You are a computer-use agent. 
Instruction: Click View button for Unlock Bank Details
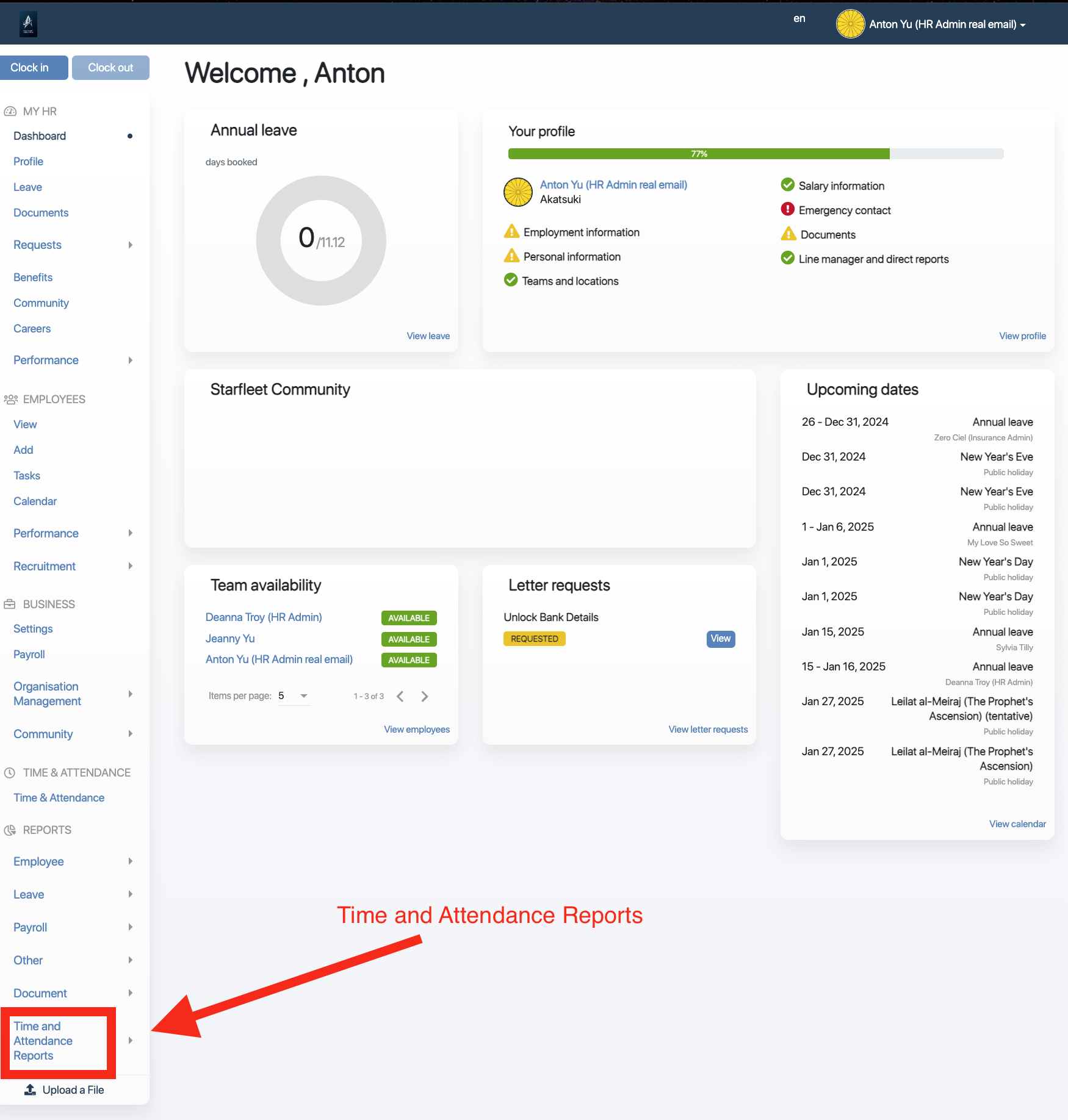tap(720, 639)
